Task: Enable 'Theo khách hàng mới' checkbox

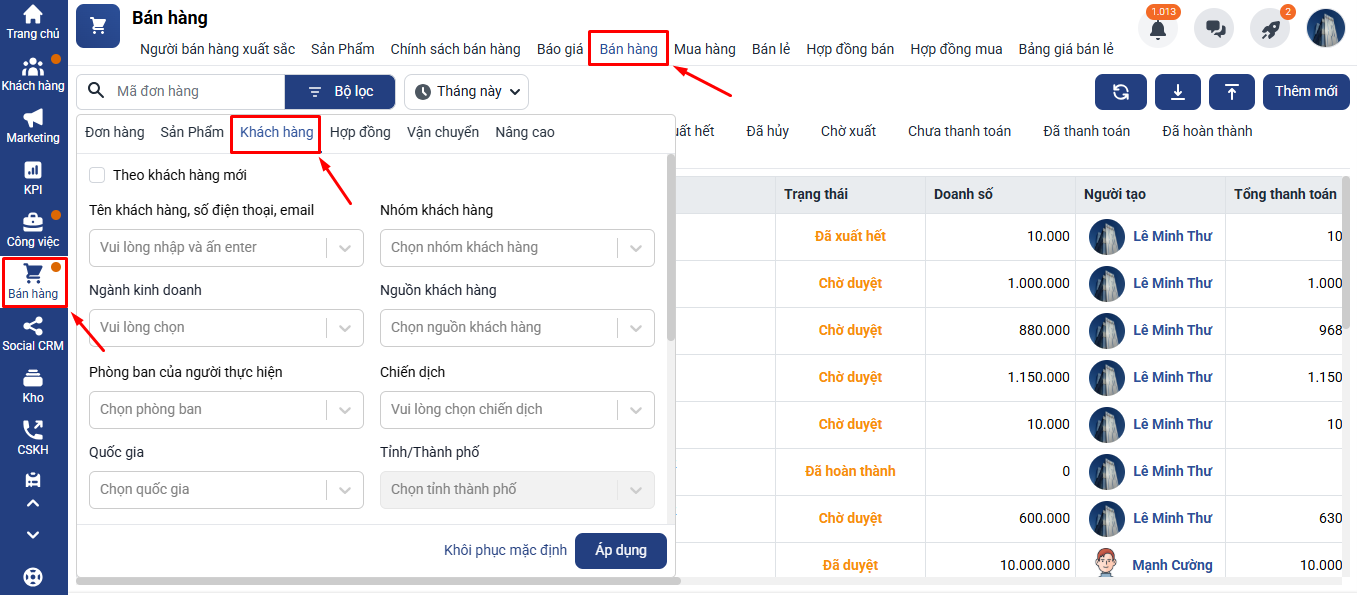Action: pos(97,175)
